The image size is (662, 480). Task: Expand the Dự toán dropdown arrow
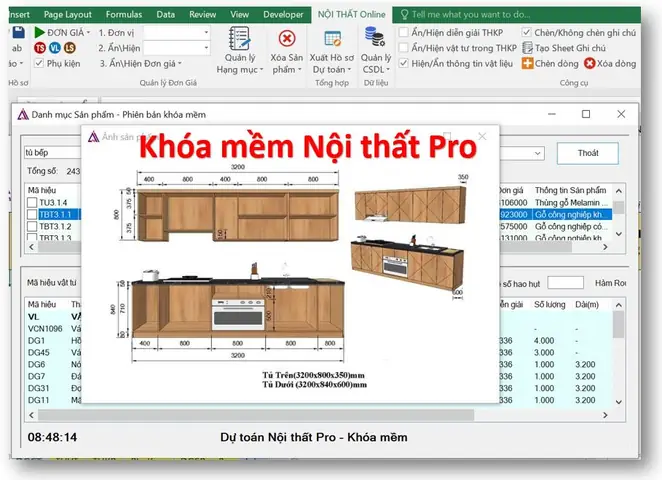pyautogui.click(x=349, y=70)
